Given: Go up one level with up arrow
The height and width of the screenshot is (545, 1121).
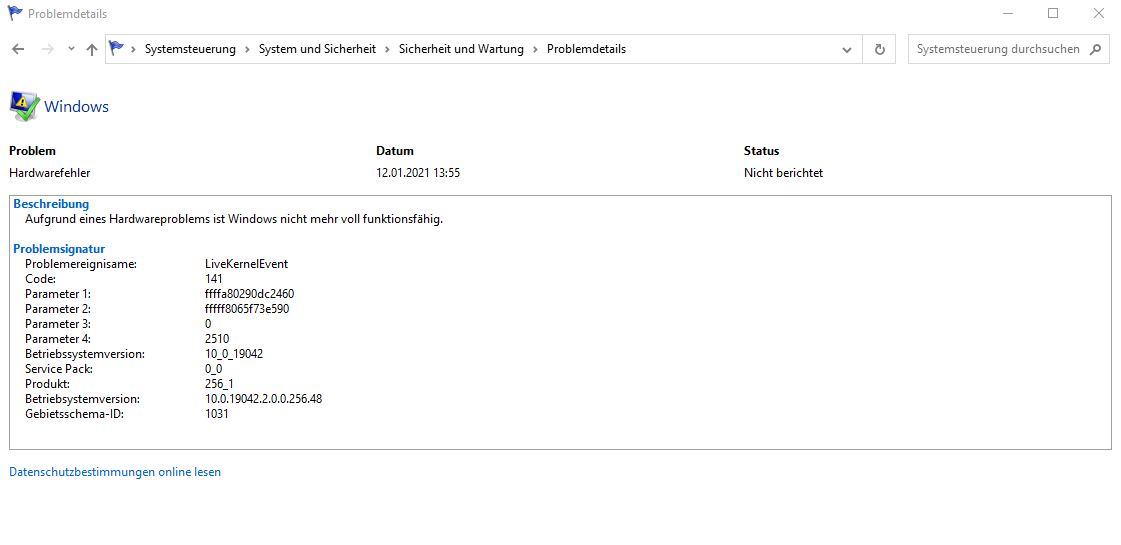Looking at the screenshot, I should click(92, 49).
